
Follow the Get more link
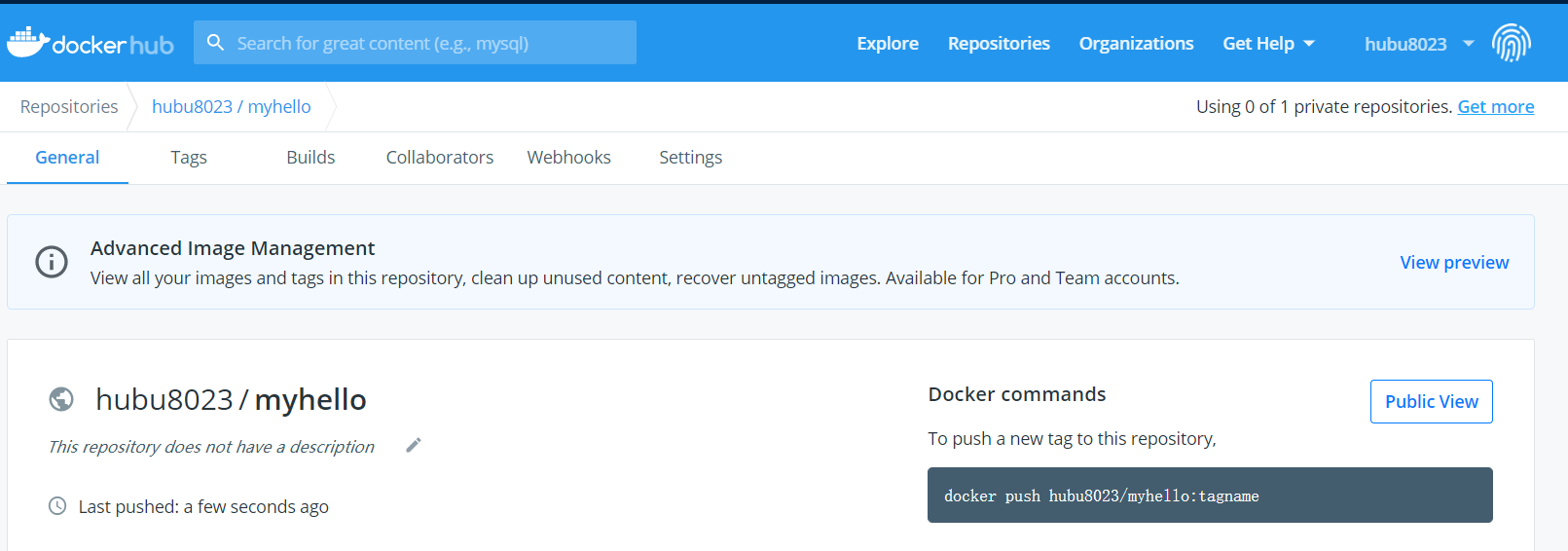(x=1495, y=107)
